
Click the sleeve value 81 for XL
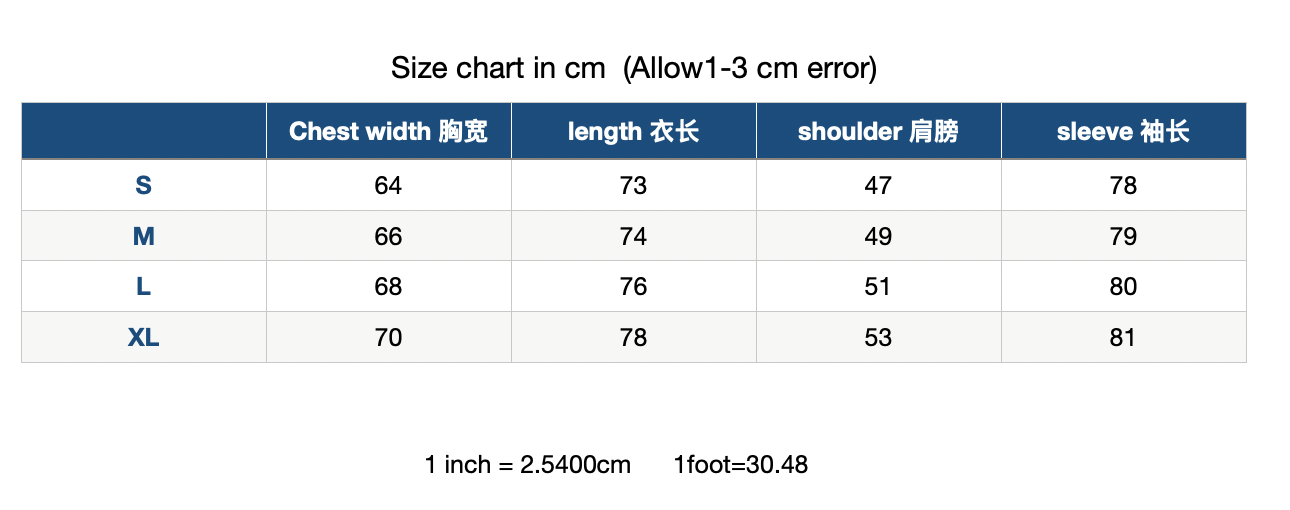click(x=1123, y=338)
